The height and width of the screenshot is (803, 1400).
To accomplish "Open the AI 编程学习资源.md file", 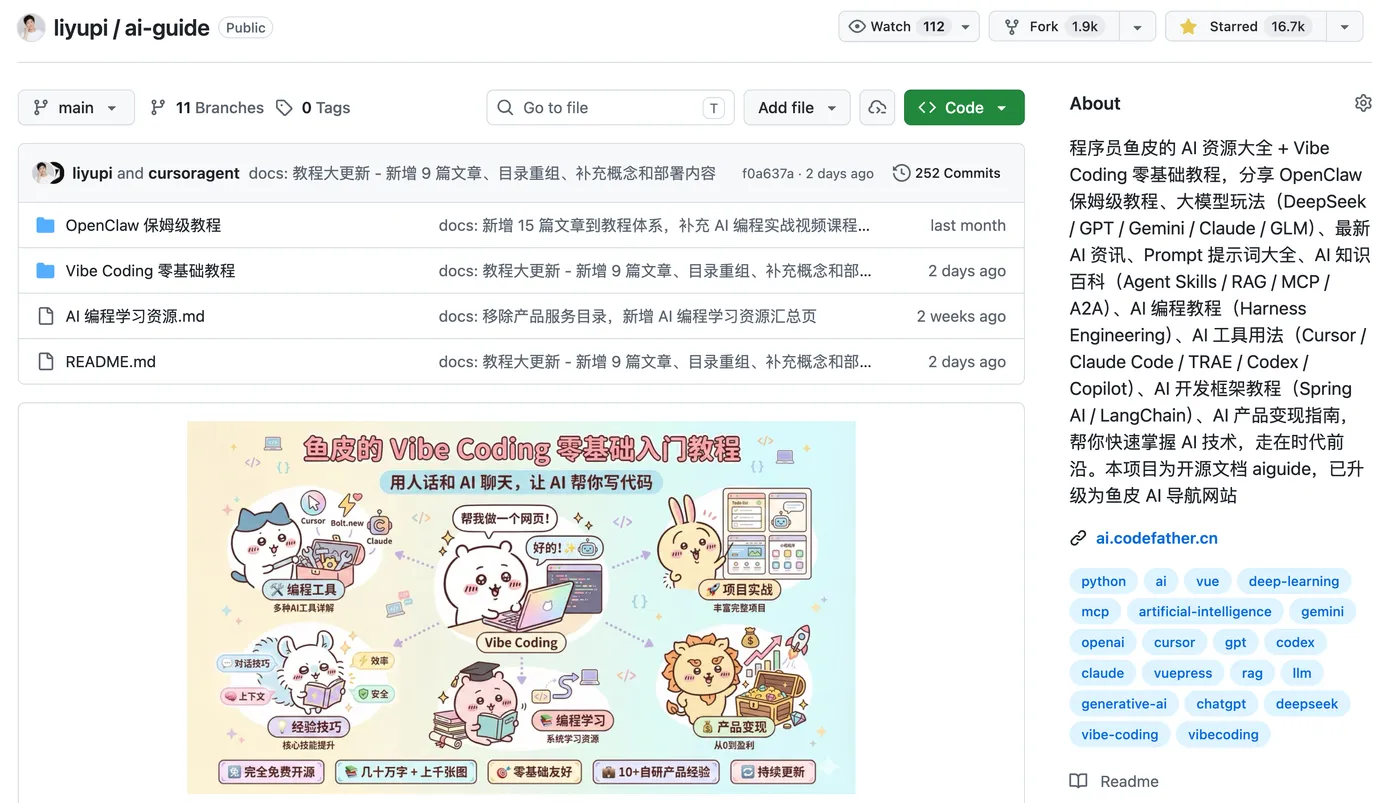I will [135, 316].
